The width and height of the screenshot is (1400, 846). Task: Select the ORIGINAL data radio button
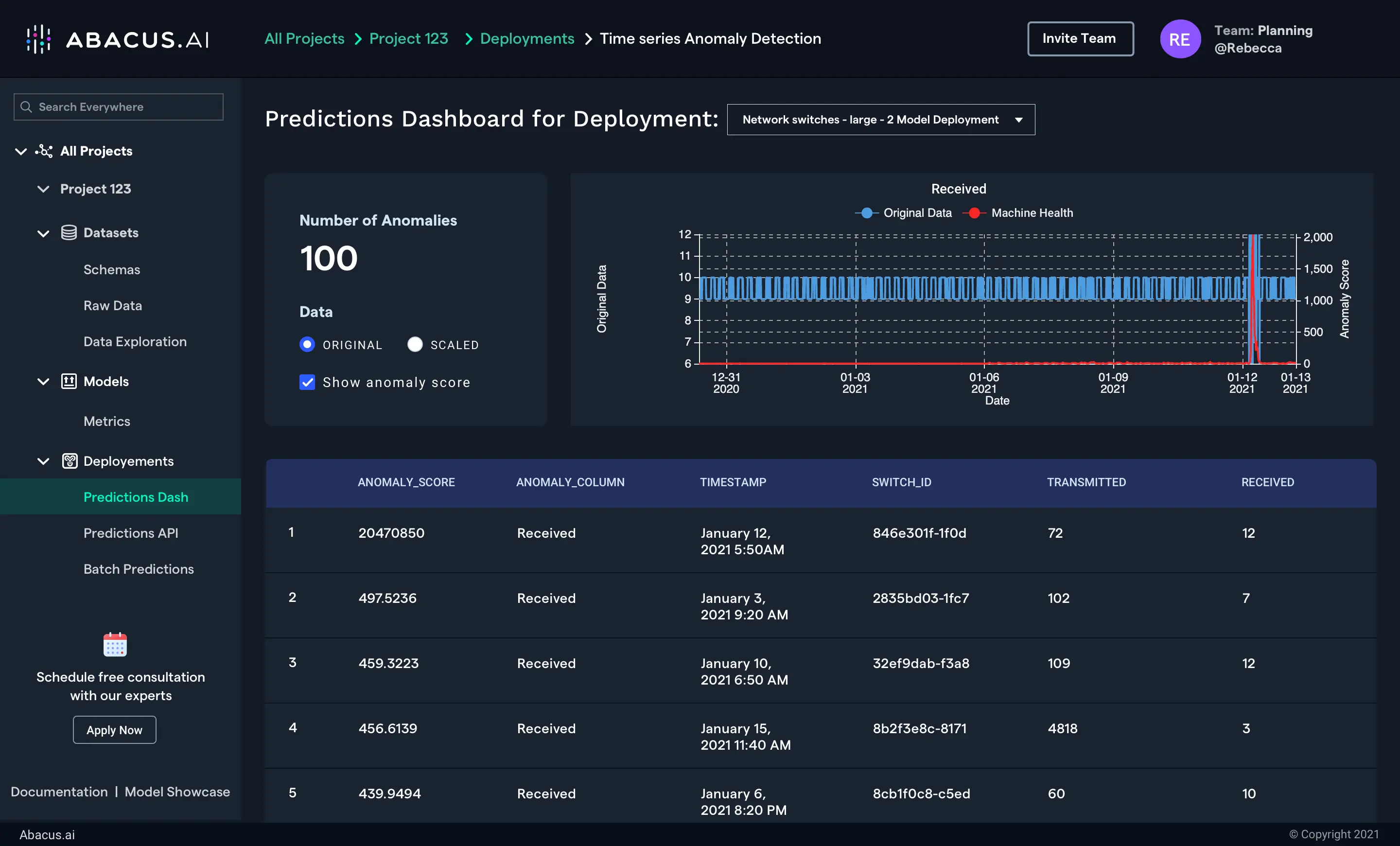pyautogui.click(x=307, y=344)
